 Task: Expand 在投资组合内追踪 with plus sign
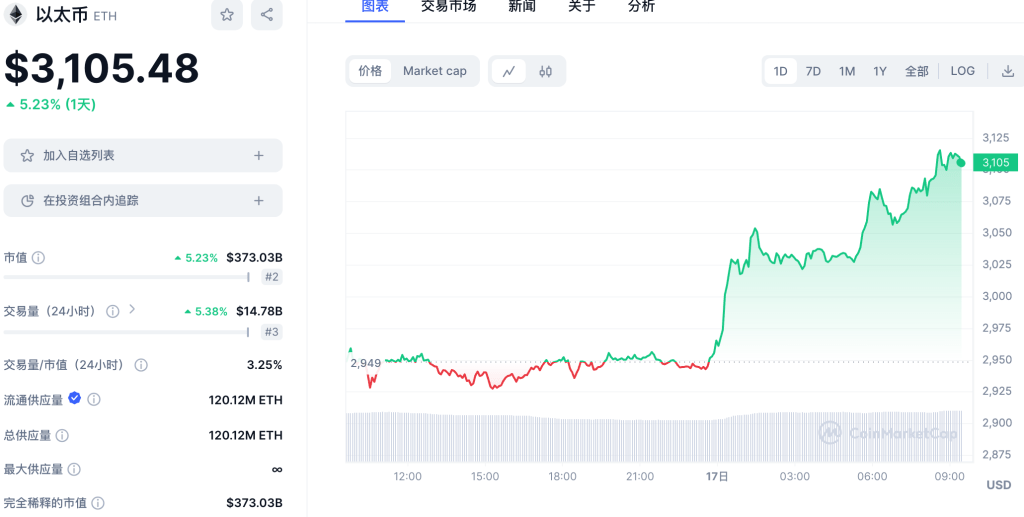258,200
